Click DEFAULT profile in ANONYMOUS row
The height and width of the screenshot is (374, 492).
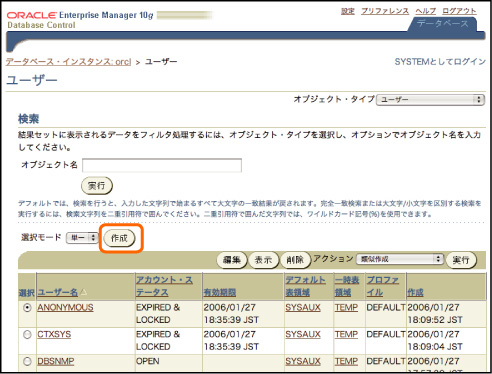click(386, 307)
